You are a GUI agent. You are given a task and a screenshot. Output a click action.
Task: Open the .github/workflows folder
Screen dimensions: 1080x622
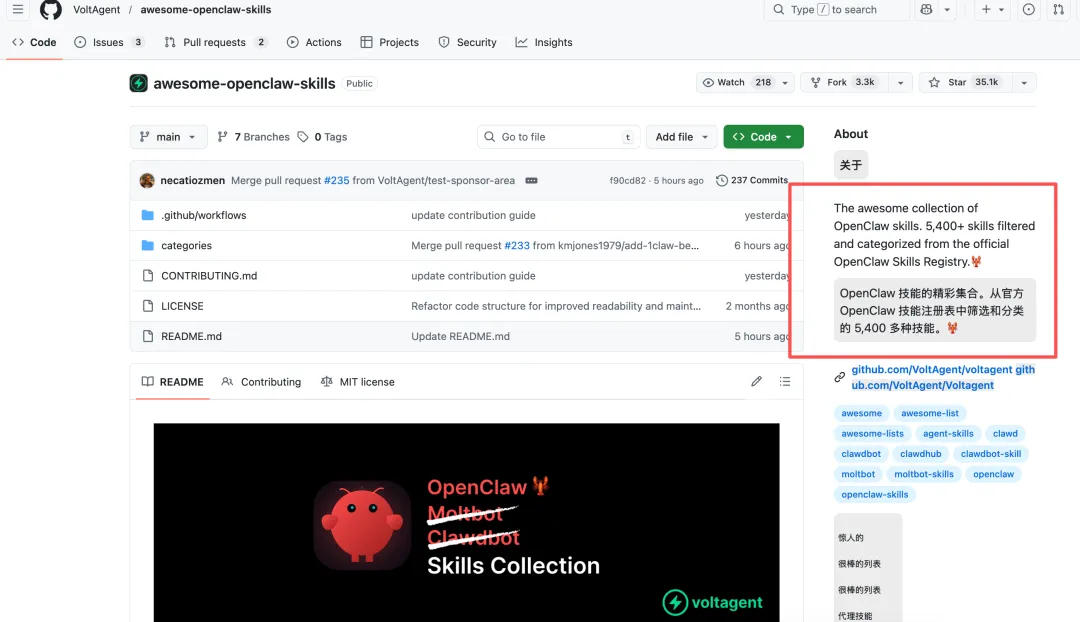click(204, 216)
